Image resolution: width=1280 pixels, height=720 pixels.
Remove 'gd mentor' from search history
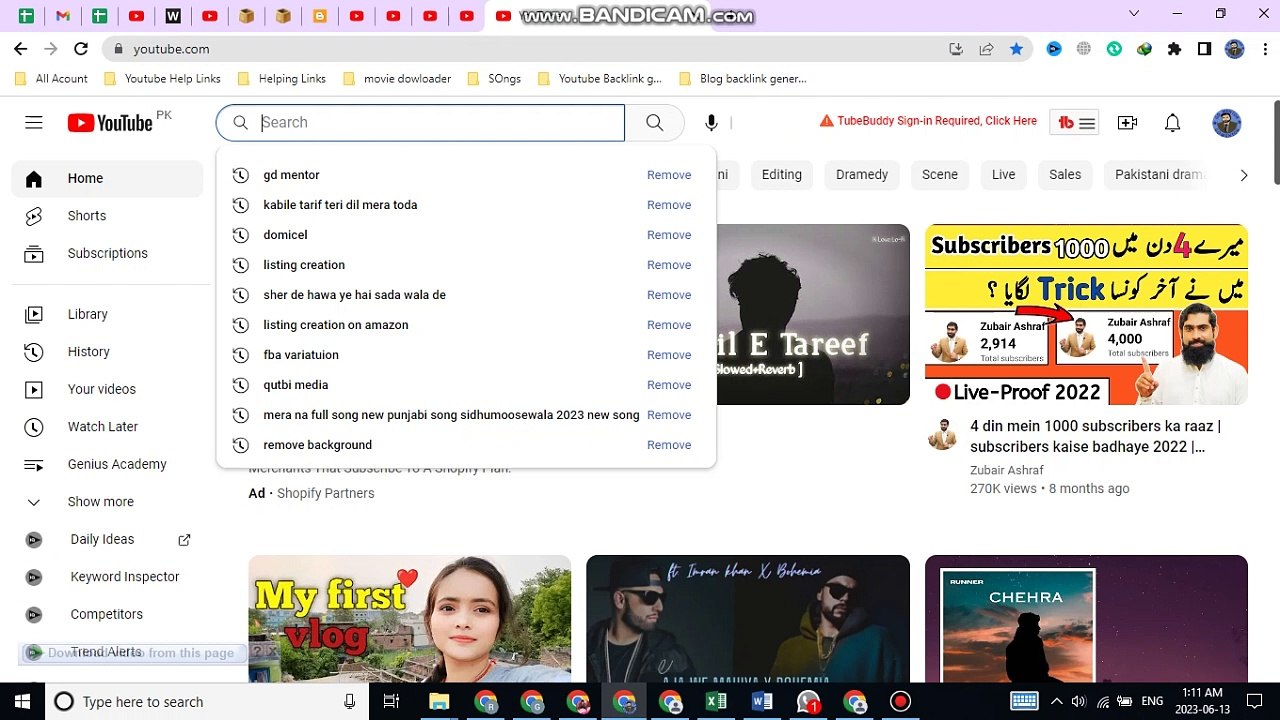click(669, 175)
